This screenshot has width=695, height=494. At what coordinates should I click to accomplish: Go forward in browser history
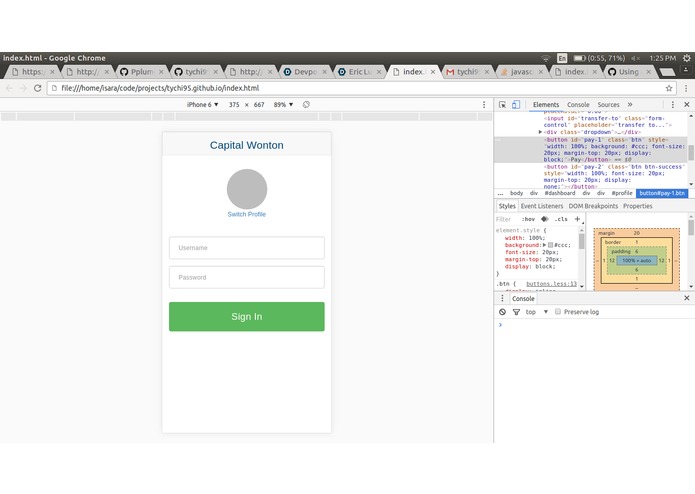click(23, 88)
